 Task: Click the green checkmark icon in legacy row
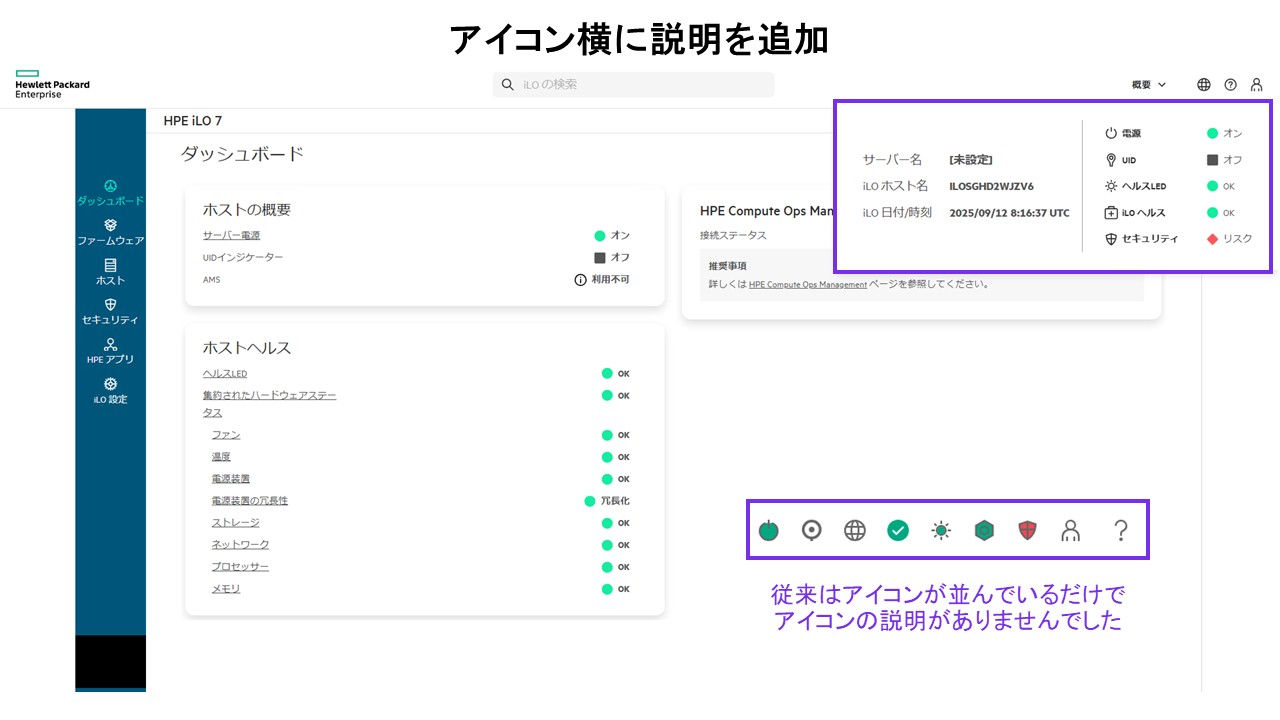tap(898, 530)
